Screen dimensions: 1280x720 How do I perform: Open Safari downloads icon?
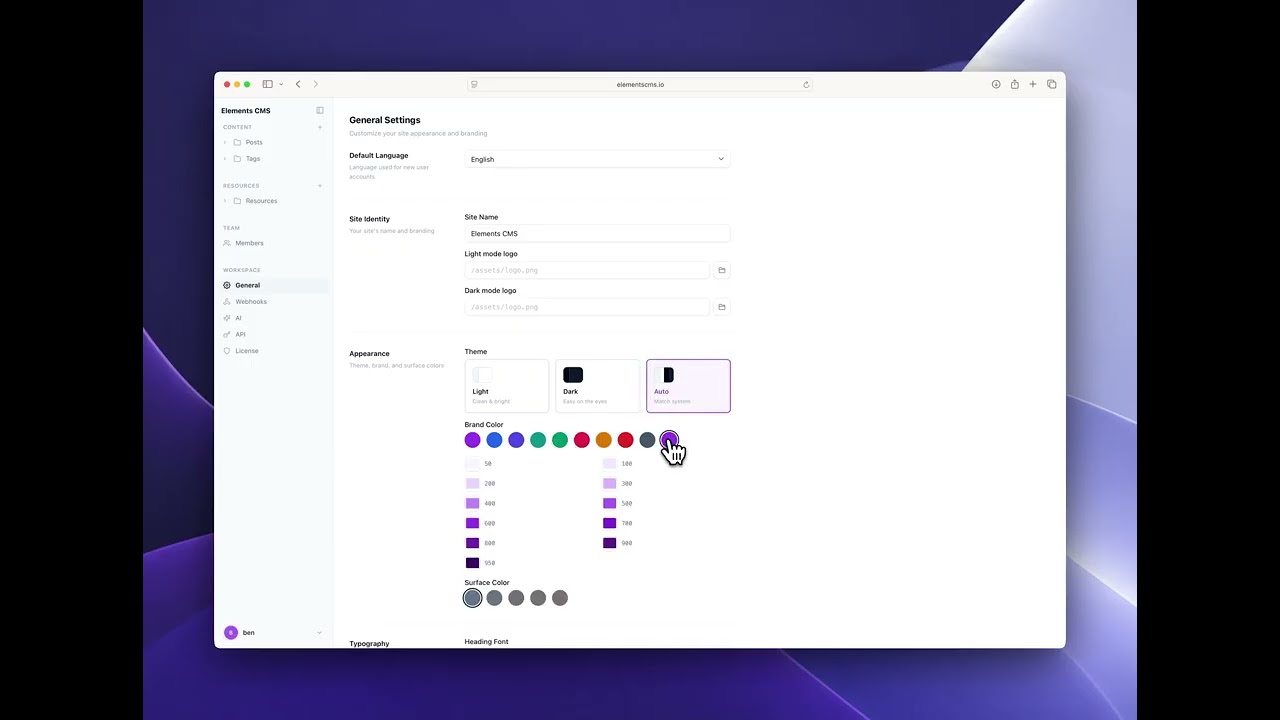[996, 84]
